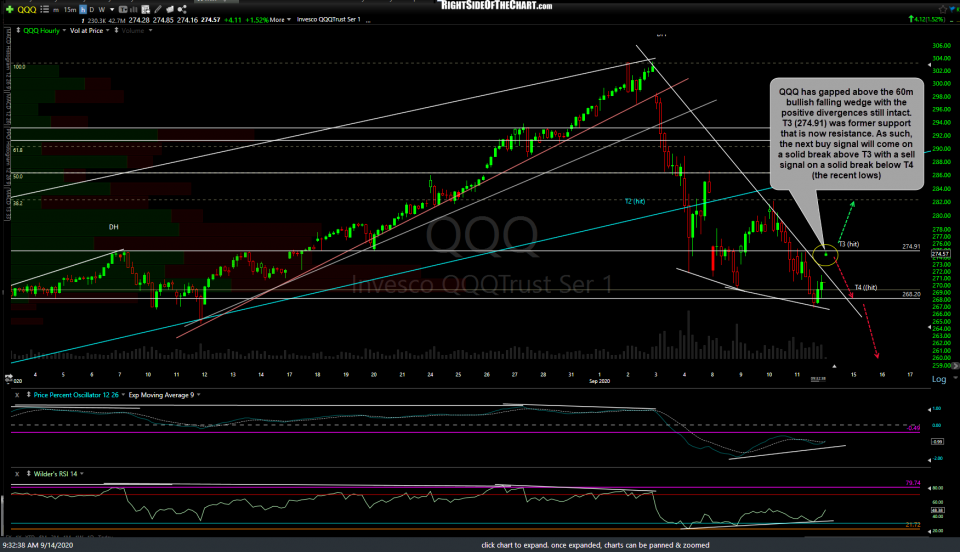The image size is (960, 552).
Task: Click the move handle before QQQ Hourly
Action: [18, 31]
